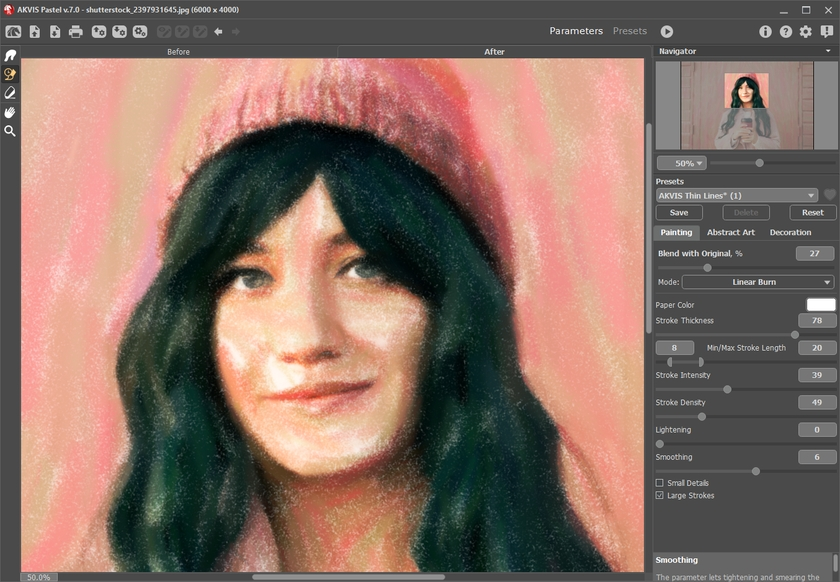Click the Reset button
The height and width of the screenshot is (582, 840).
[x=812, y=213]
